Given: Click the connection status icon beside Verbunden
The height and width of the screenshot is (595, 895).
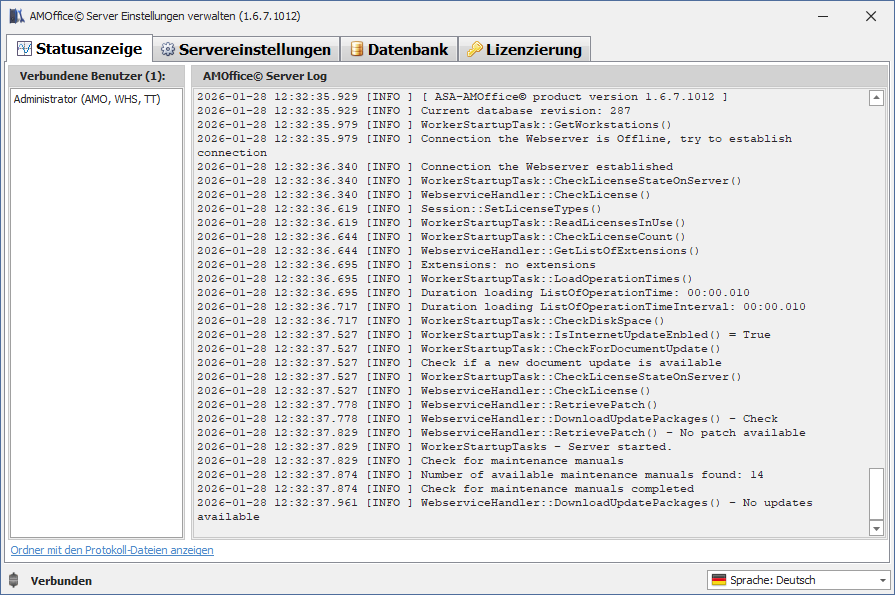Looking at the screenshot, I should [13, 580].
